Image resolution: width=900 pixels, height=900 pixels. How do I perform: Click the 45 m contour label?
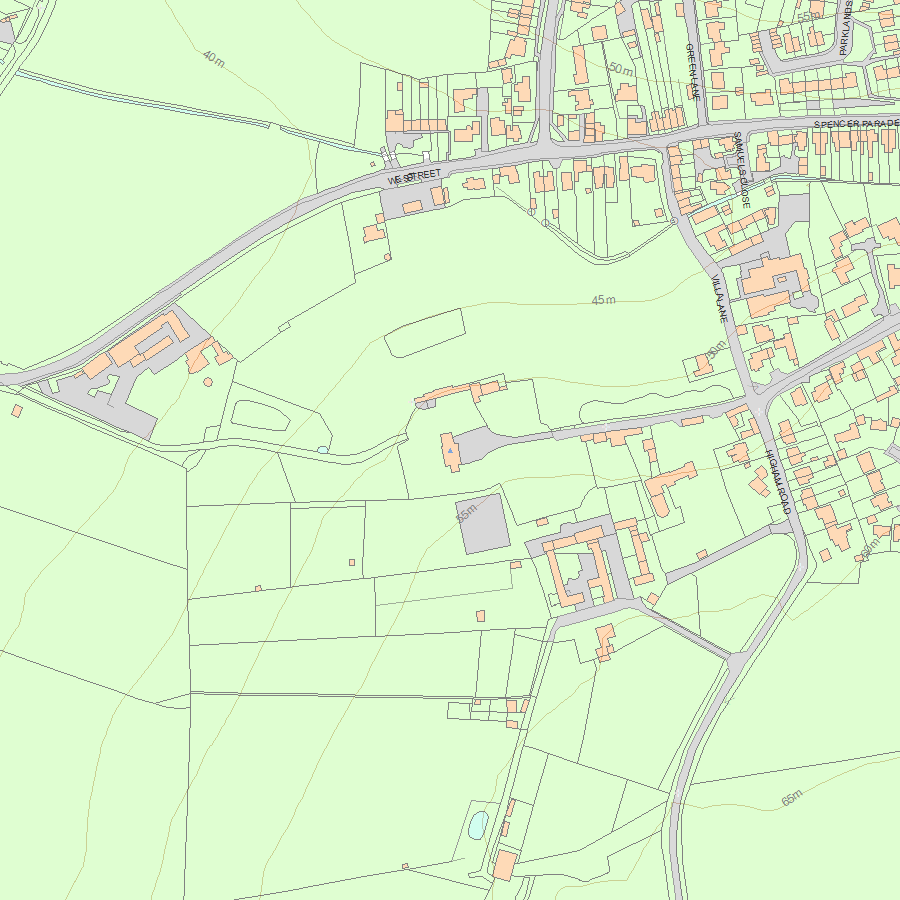tap(603, 300)
